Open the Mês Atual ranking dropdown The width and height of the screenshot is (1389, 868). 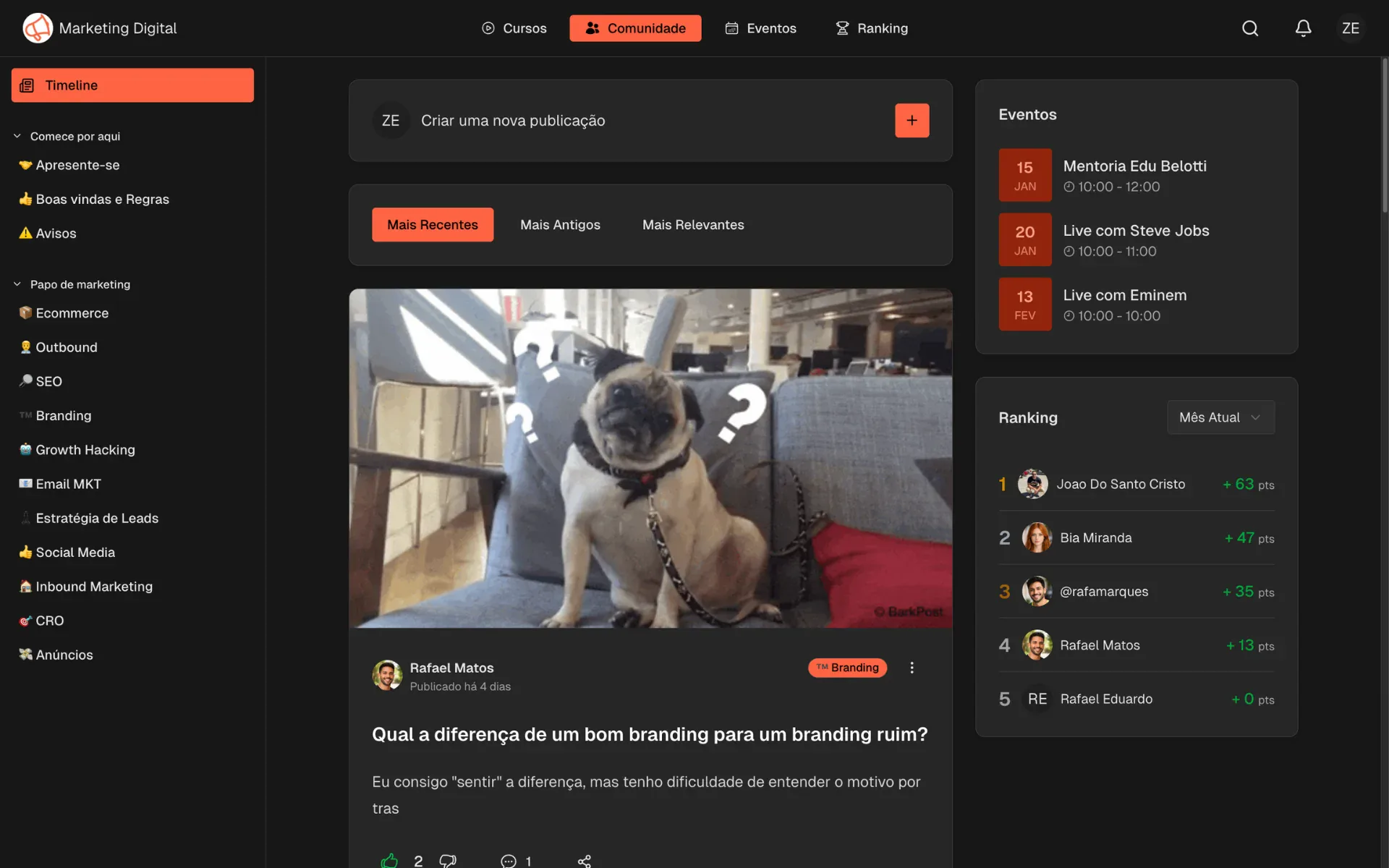1220,417
